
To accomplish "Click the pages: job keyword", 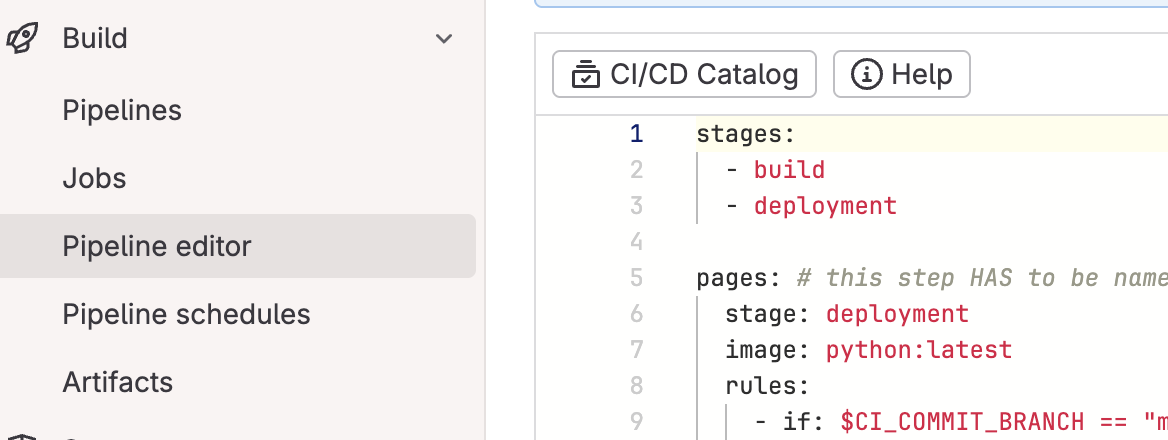I will (x=732, y=277).
